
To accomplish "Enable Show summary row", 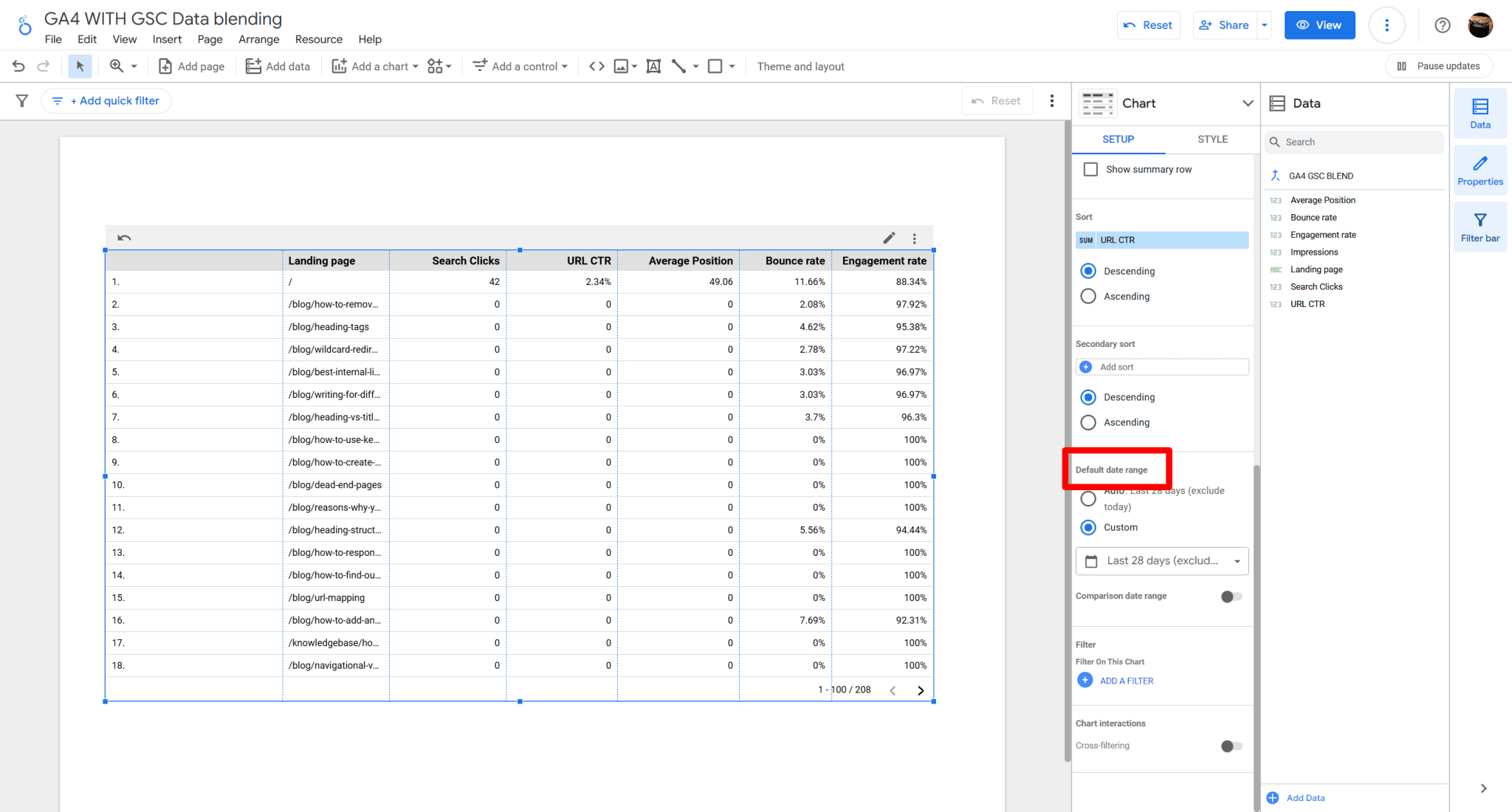I will click(x=1090, y=169).
